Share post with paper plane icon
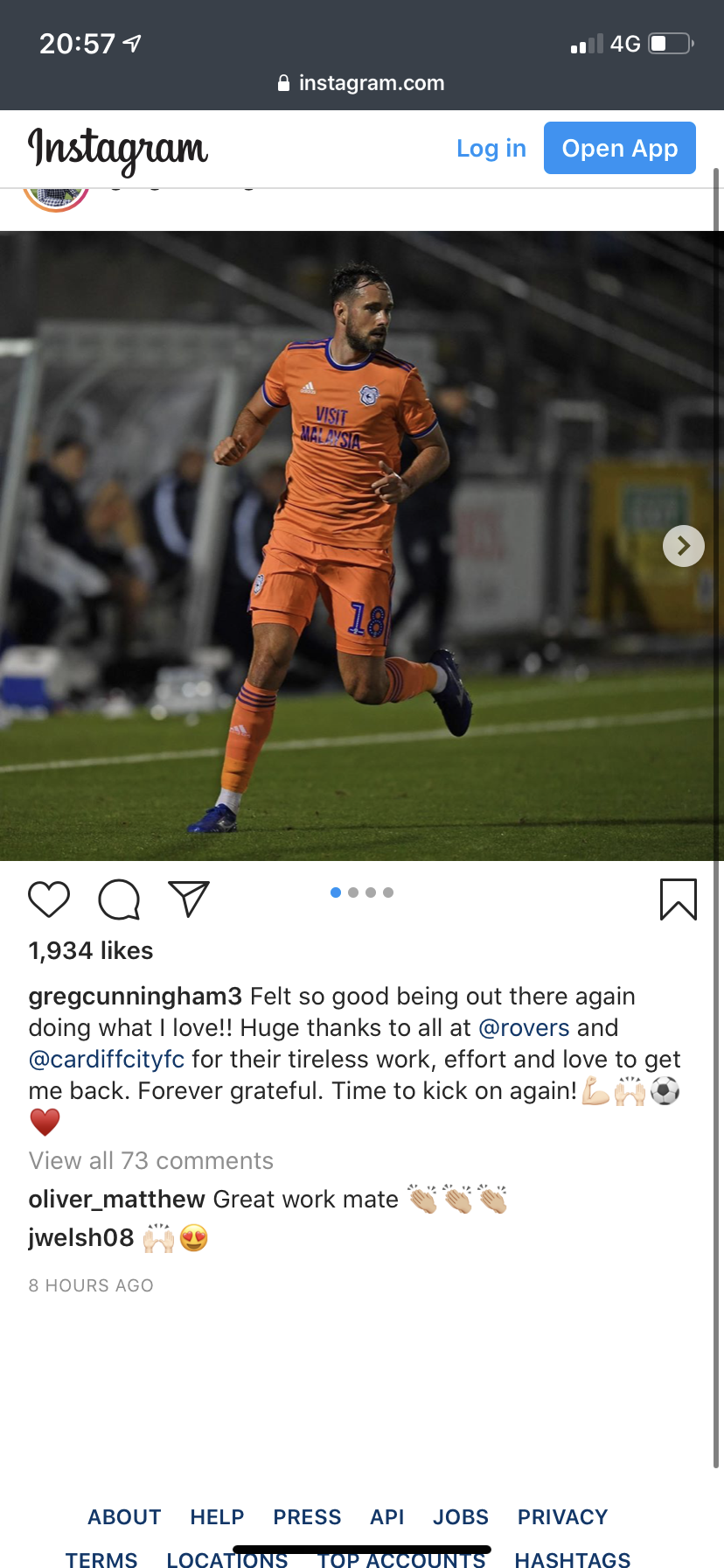This screenshot has width=724, height=1568. coord(189,899)
